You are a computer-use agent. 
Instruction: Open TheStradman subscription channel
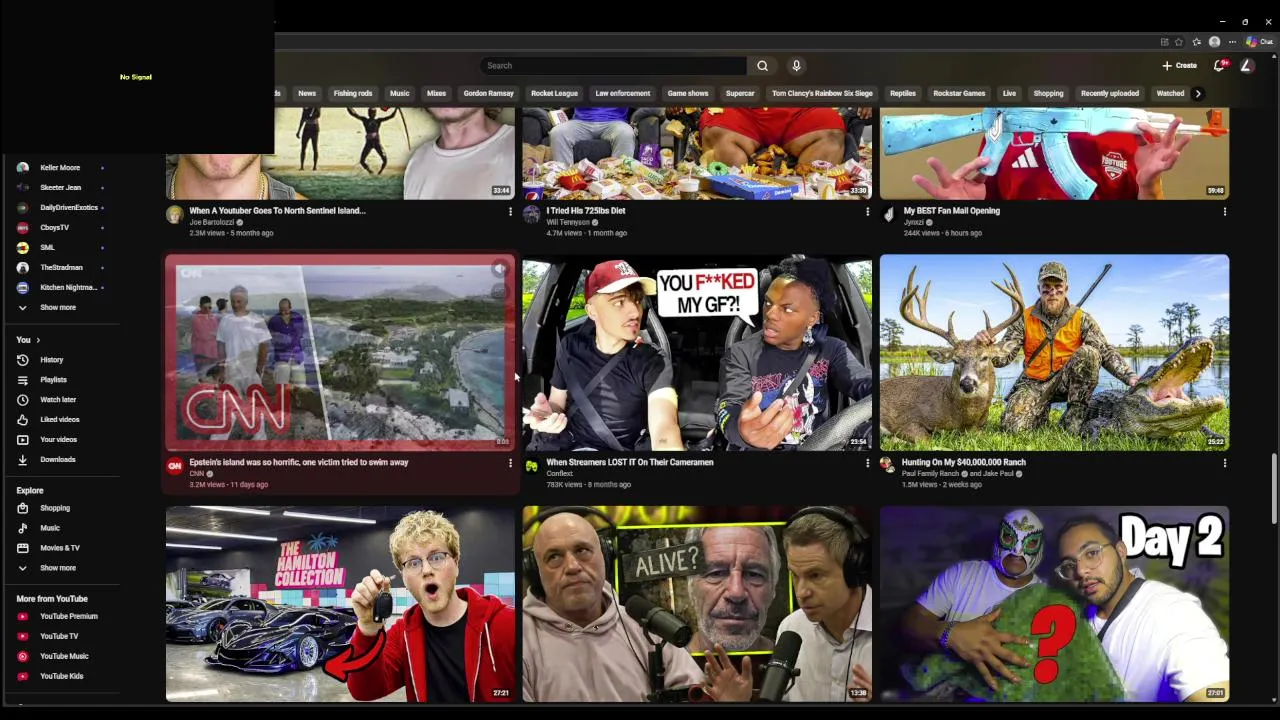(x=60, y=268)
